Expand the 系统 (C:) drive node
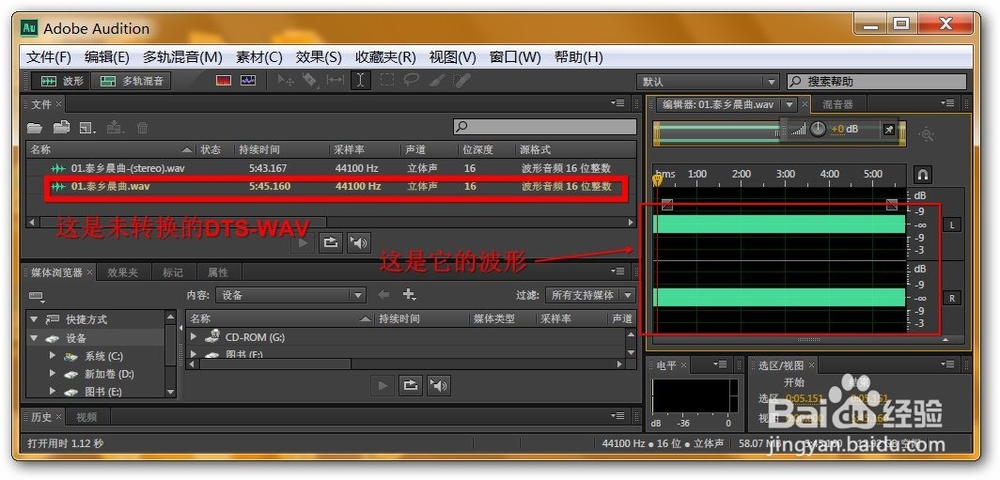The height and width of the screenshot is (480, 1000). (53, 356)
